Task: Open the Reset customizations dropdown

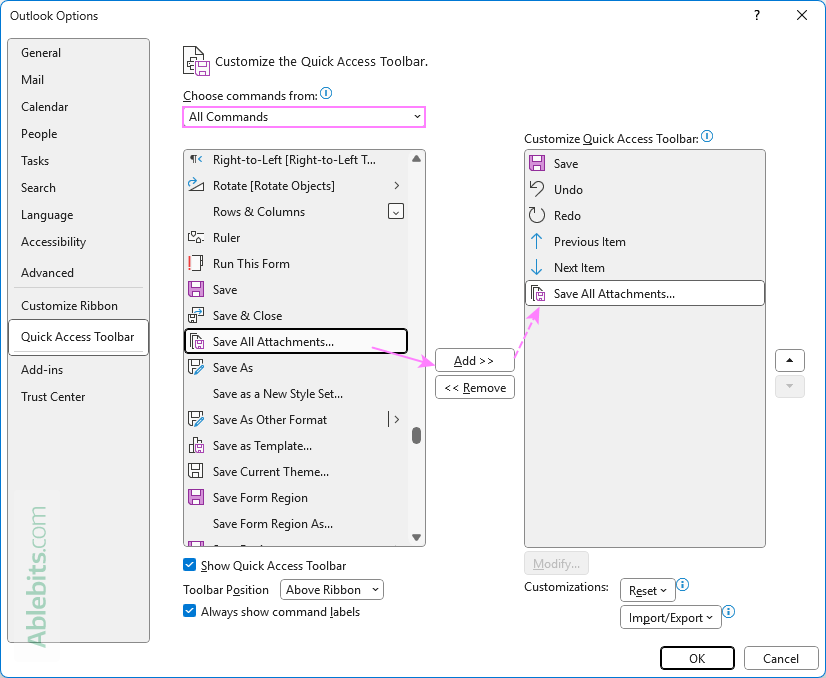Action: click(647, 591)
